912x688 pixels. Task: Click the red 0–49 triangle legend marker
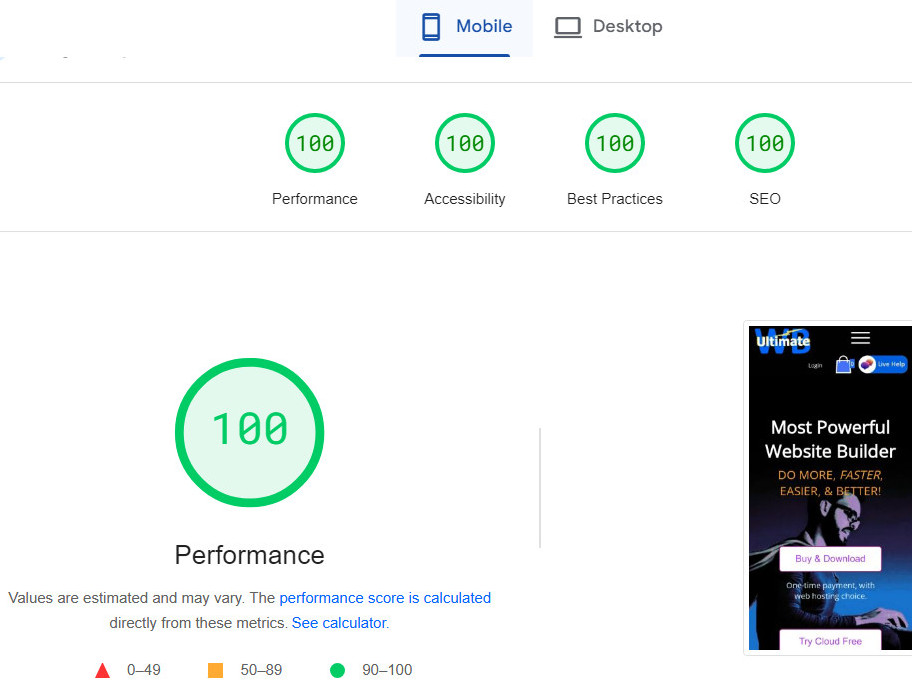coord(102,669)
